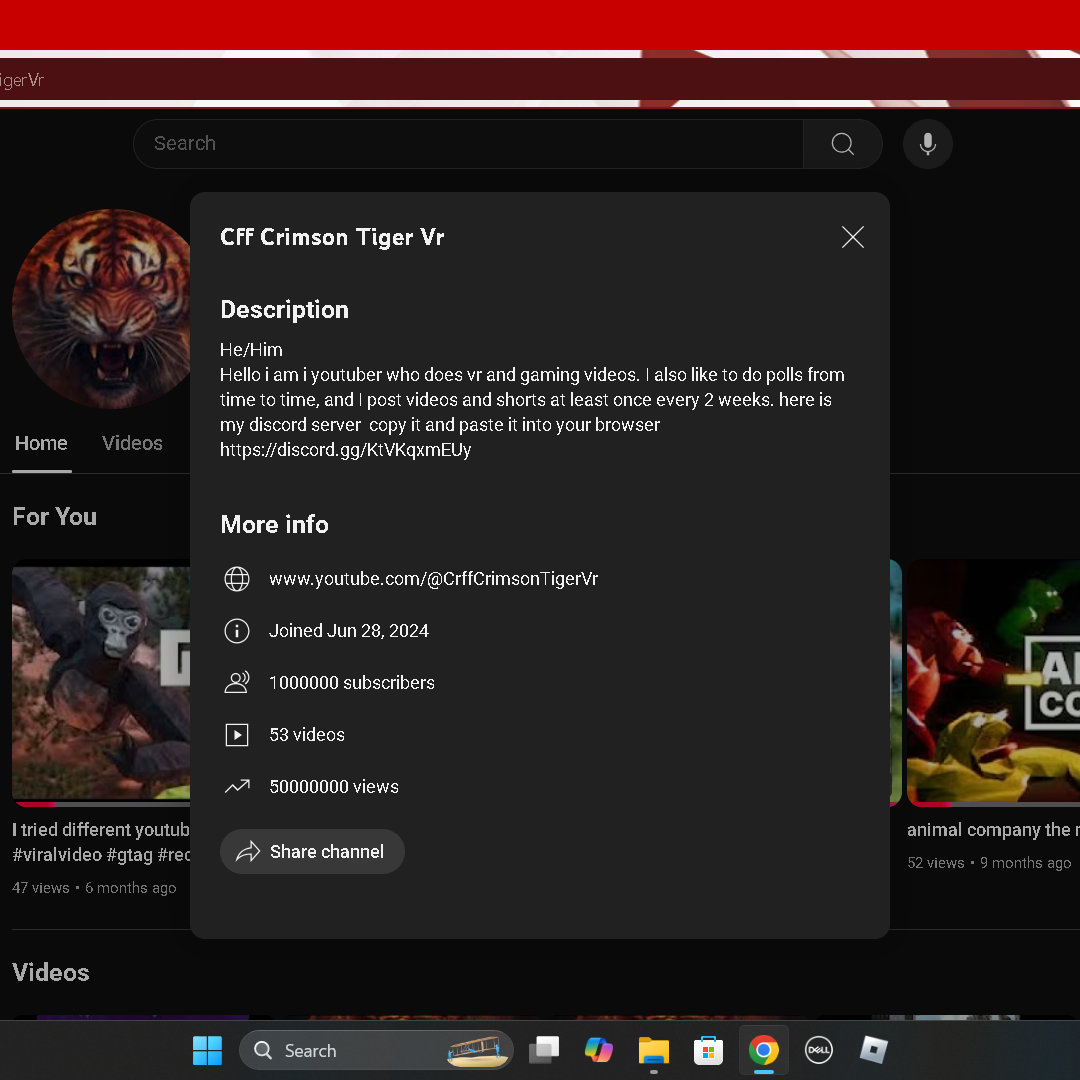Open the Windows Start menu
Image resolution: width=1080 pixels, height=1080 pixels.
[x=207, y=1050]
